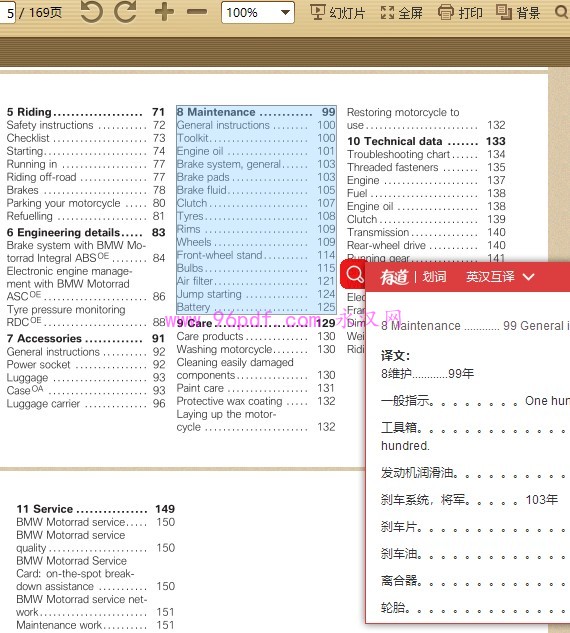The image size is (570, 633).
Task: Click the translated line '发动机润滑油'
Action: [x=475, y=473]
